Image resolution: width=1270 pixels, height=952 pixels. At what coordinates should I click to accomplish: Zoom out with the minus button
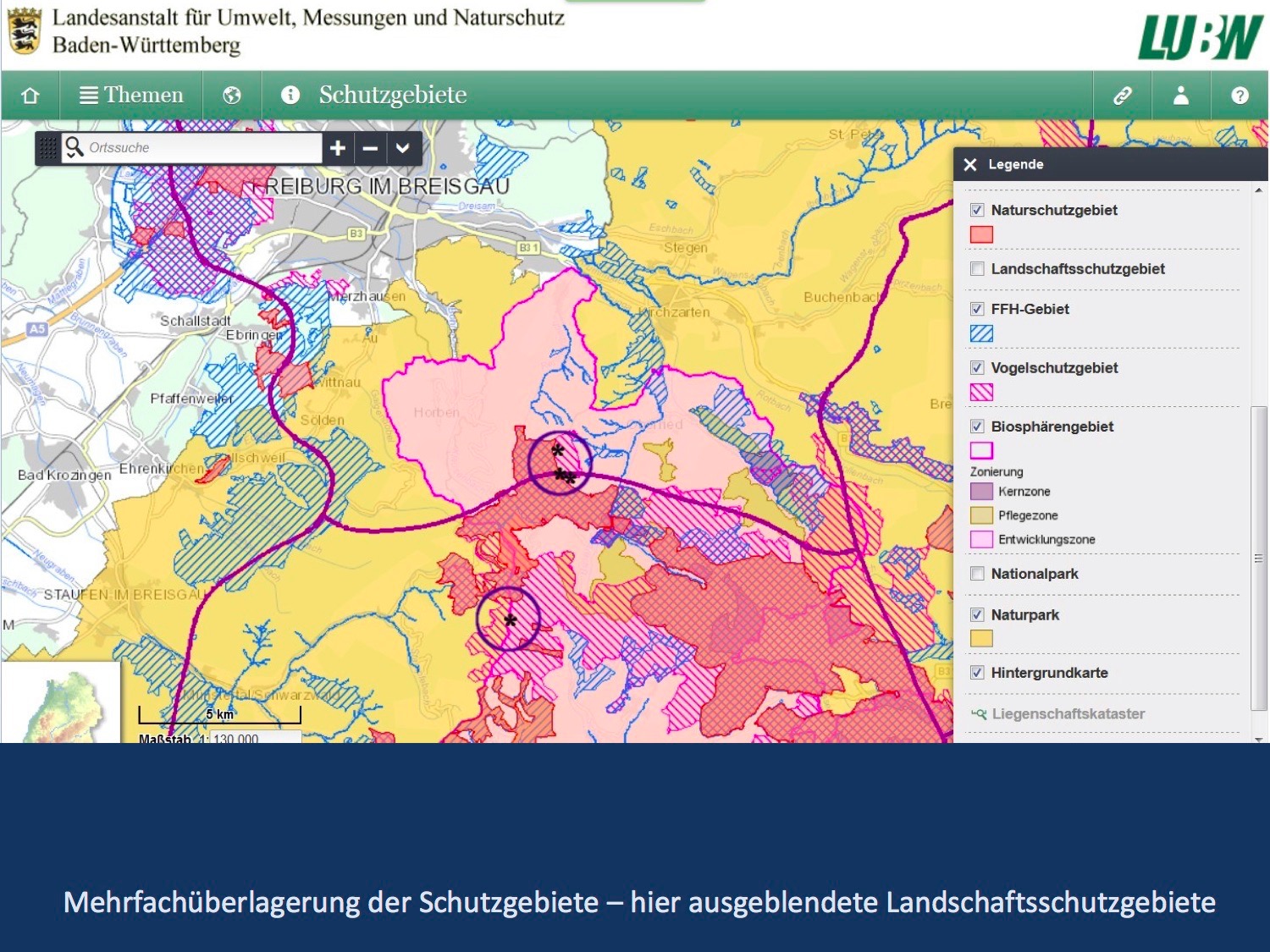point(370,148)
